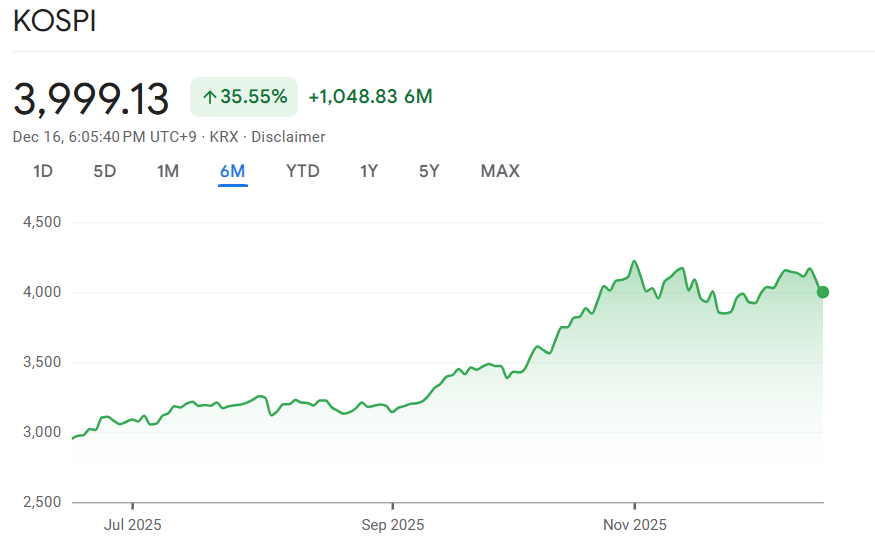Switch the chart to 1Y view

pyautogui.click(x=369, y=171)
